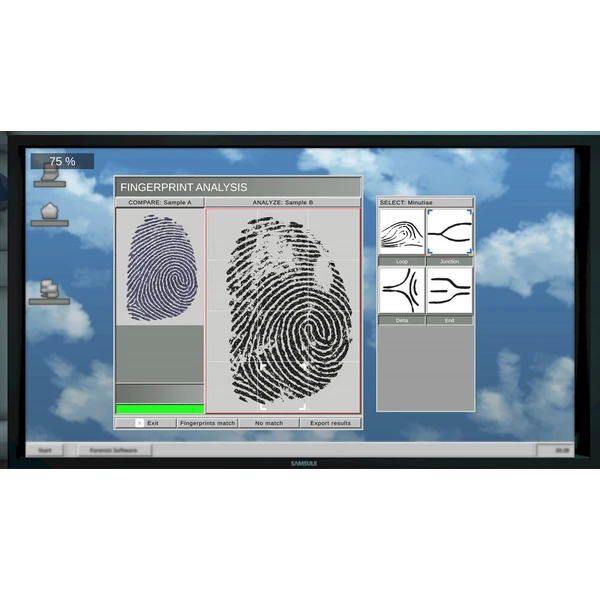Image resolution: width=600 pixels, height=600 pixels.
Task: Click the Delta label button
Action: (401, 320)
